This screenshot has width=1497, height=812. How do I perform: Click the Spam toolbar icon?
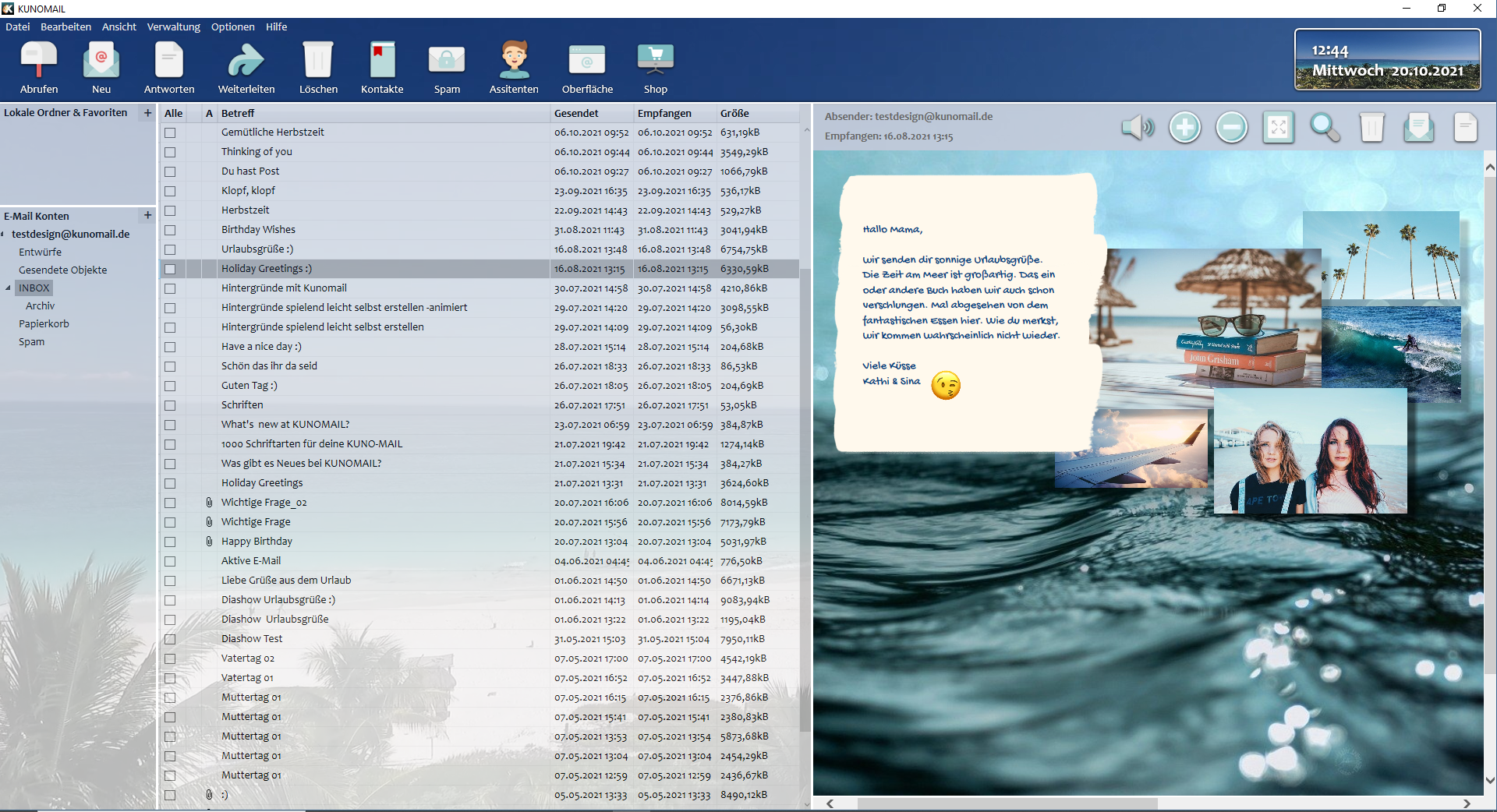click(447, 61)
